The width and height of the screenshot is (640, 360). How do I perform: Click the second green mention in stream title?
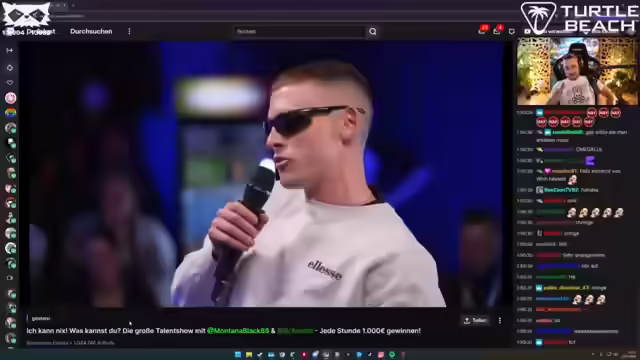pyautogui.click(x=295, y=331)
